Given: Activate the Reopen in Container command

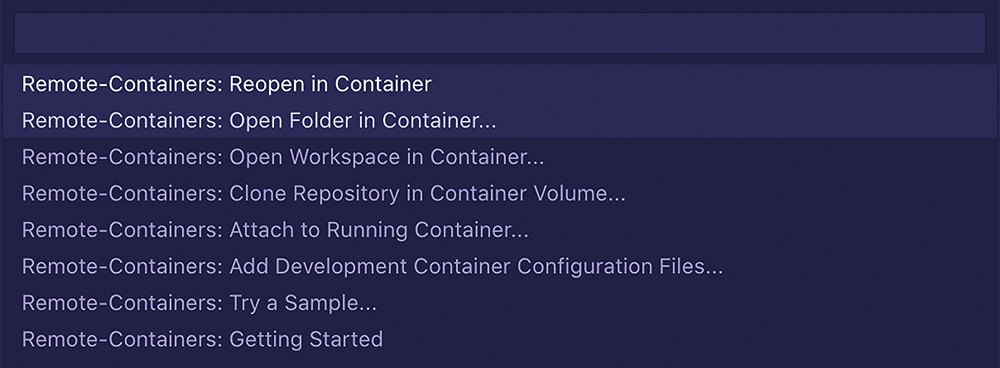Looking at the screenshot, I should click(500, 84).
